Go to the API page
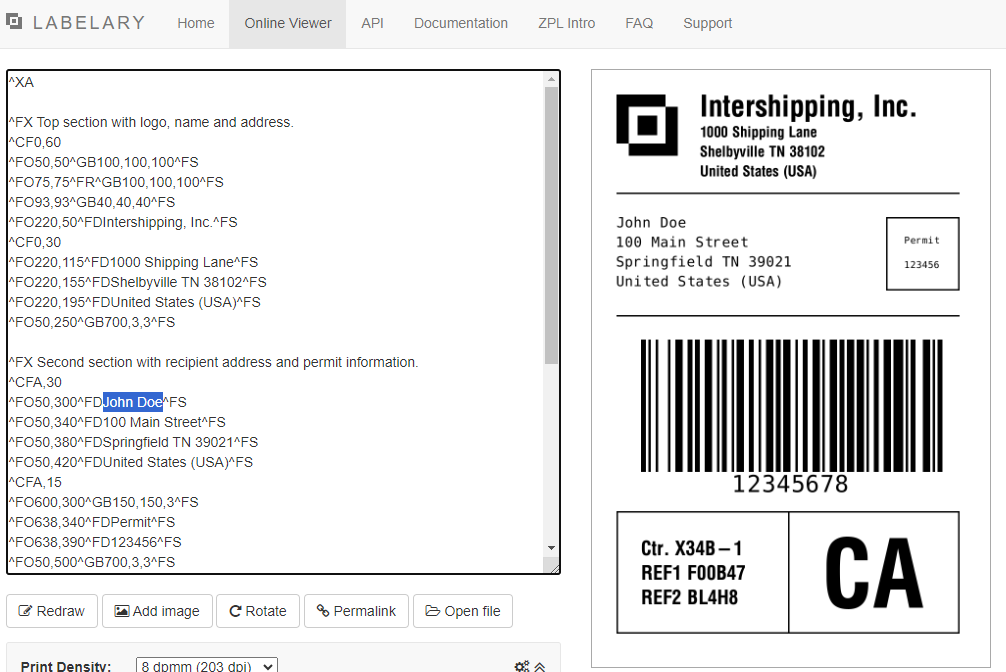 pyautogui.click(x=372, y=23)
